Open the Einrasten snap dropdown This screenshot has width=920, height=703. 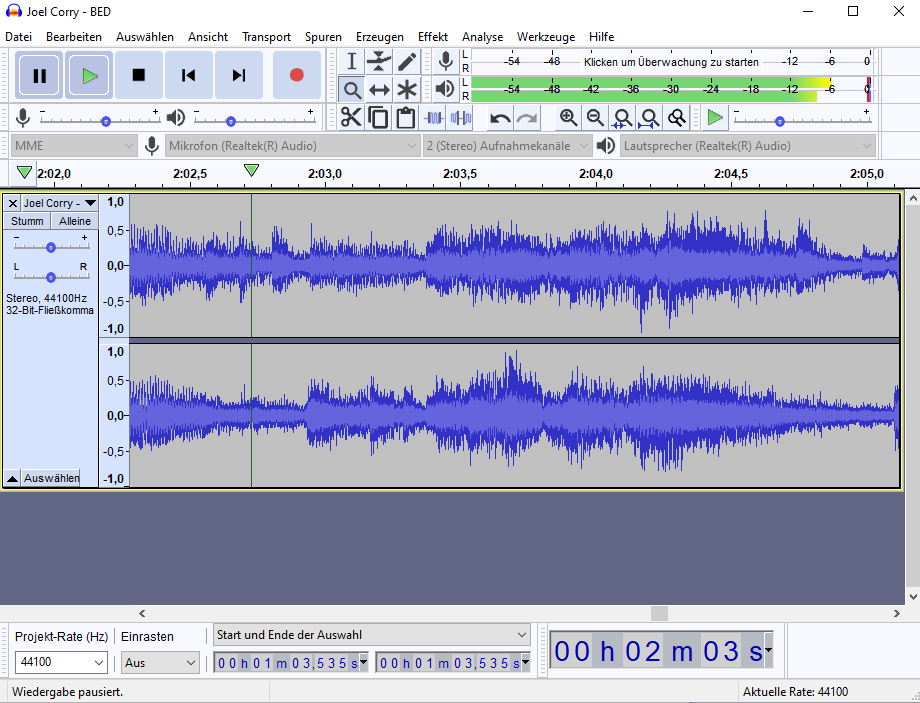[160, 663]
